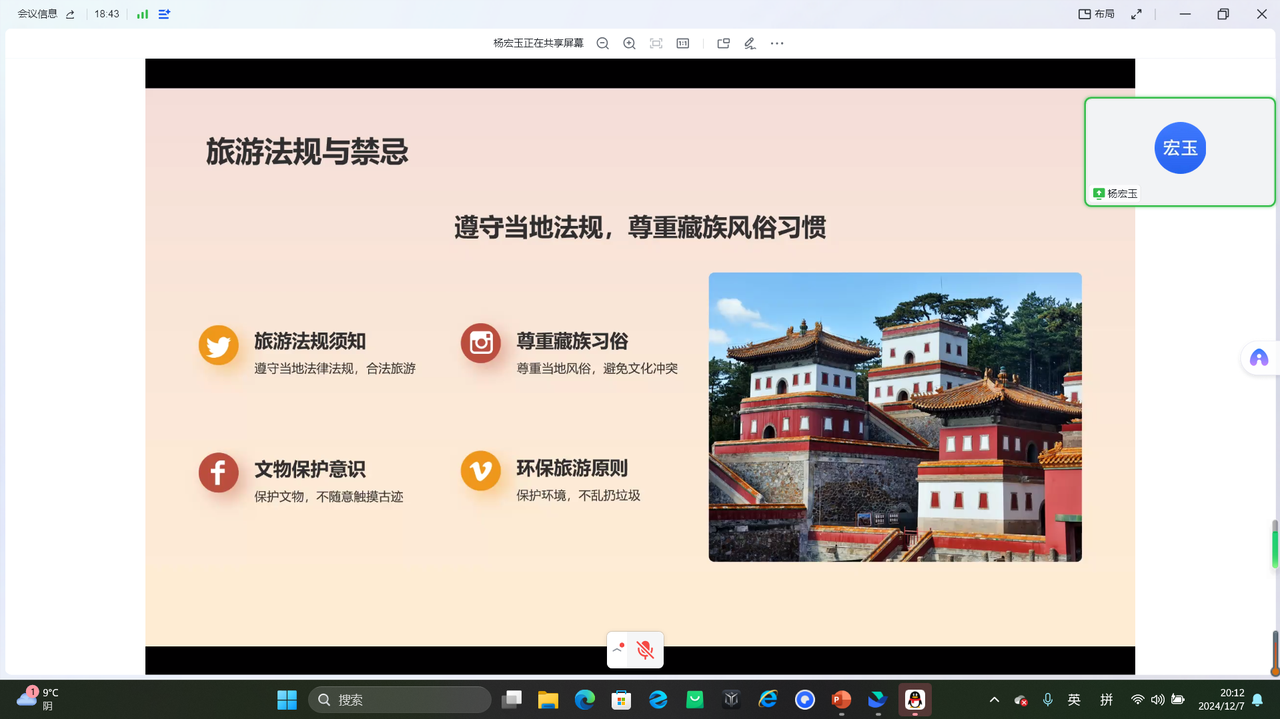Open the blue AI meeting notes icon
The image size is (1280, 719).
165,15
